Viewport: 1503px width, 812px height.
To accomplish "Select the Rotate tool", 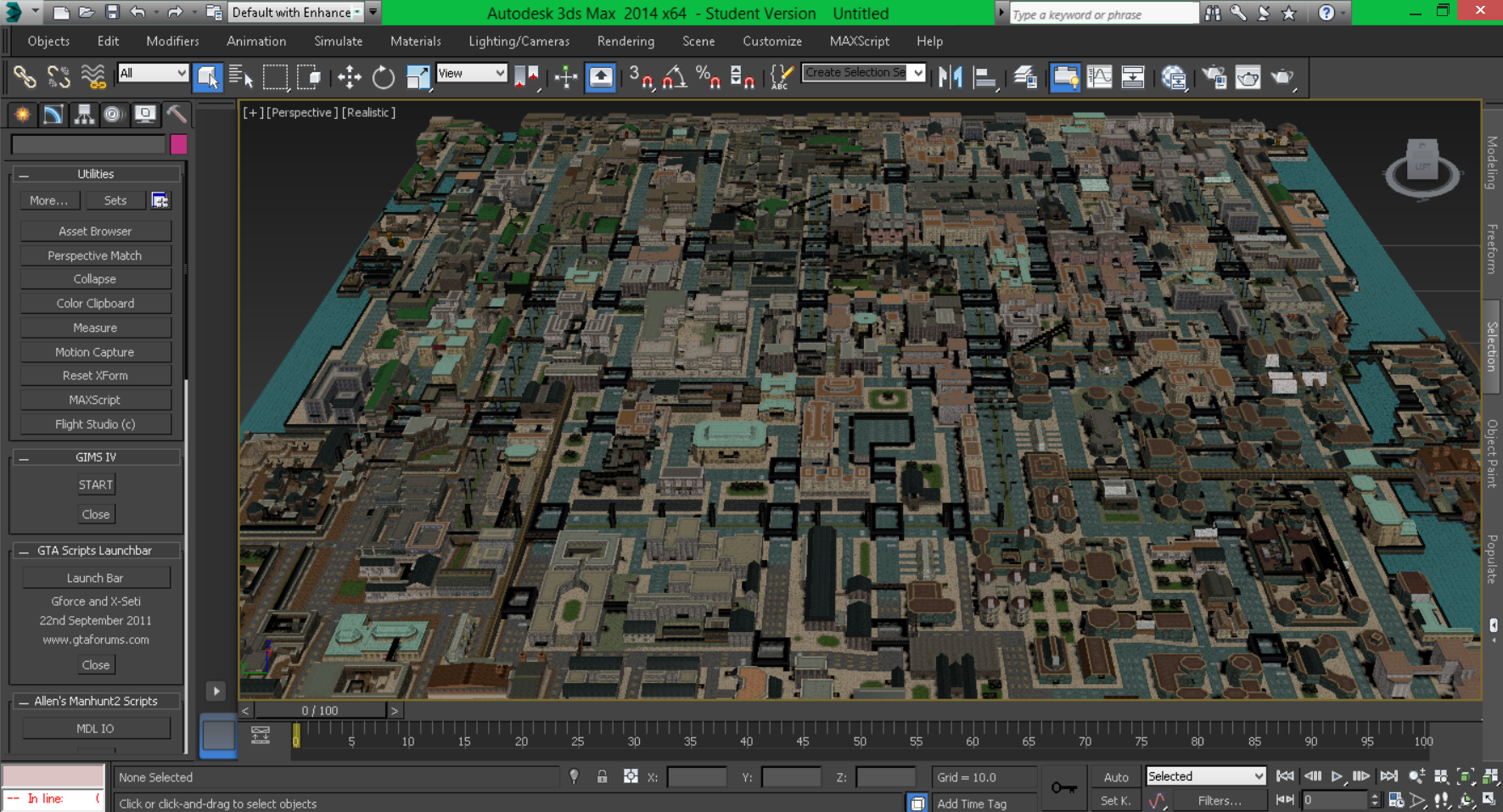I will pyautogui.click(x=383, y=77).
